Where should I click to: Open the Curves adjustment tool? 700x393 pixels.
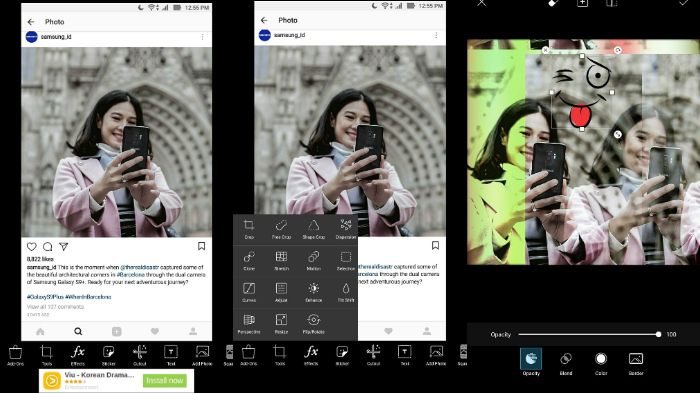[x=249, y=292]
